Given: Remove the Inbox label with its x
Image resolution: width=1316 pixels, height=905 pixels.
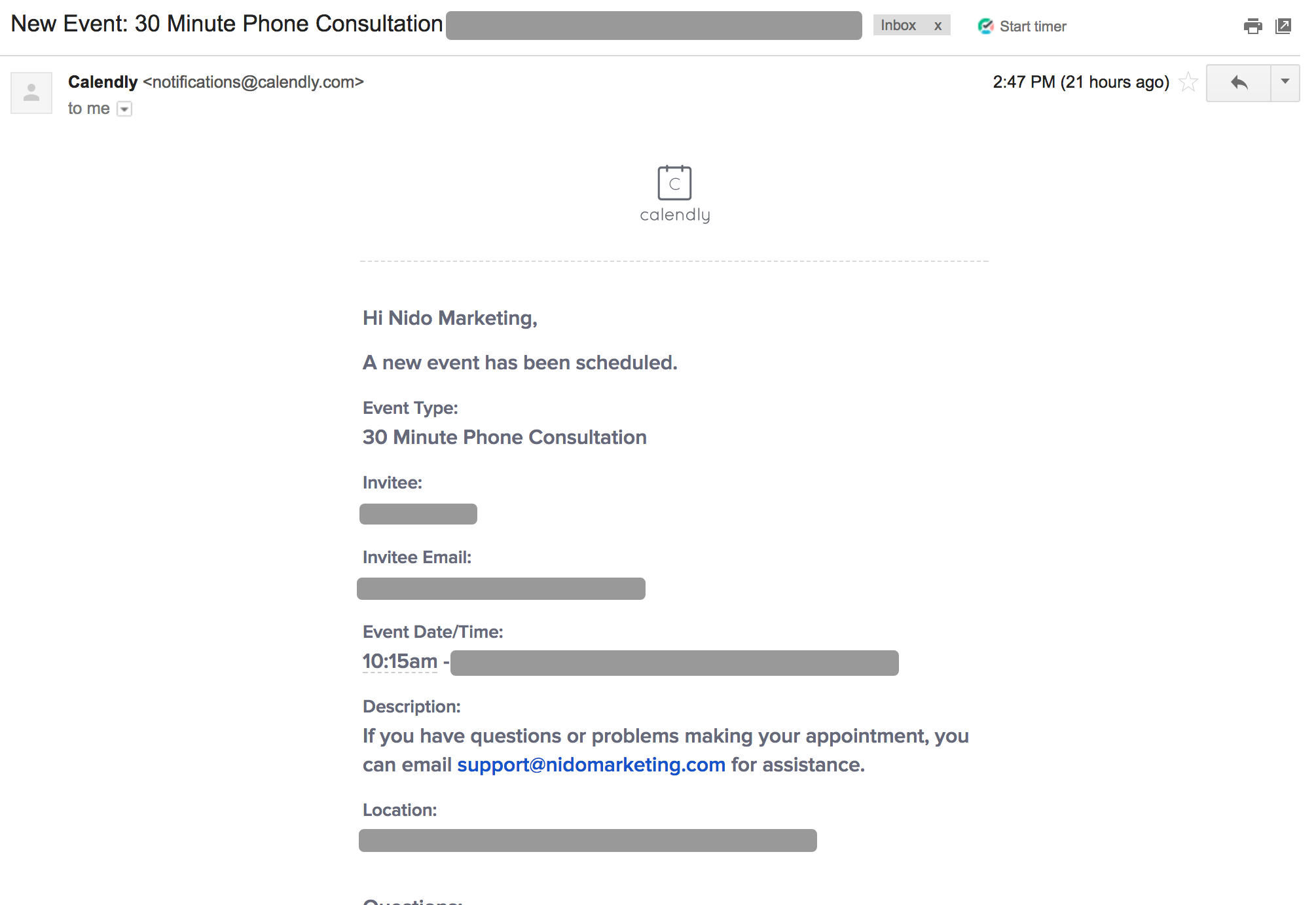Looking at the screenshot, I should [938, 26].
